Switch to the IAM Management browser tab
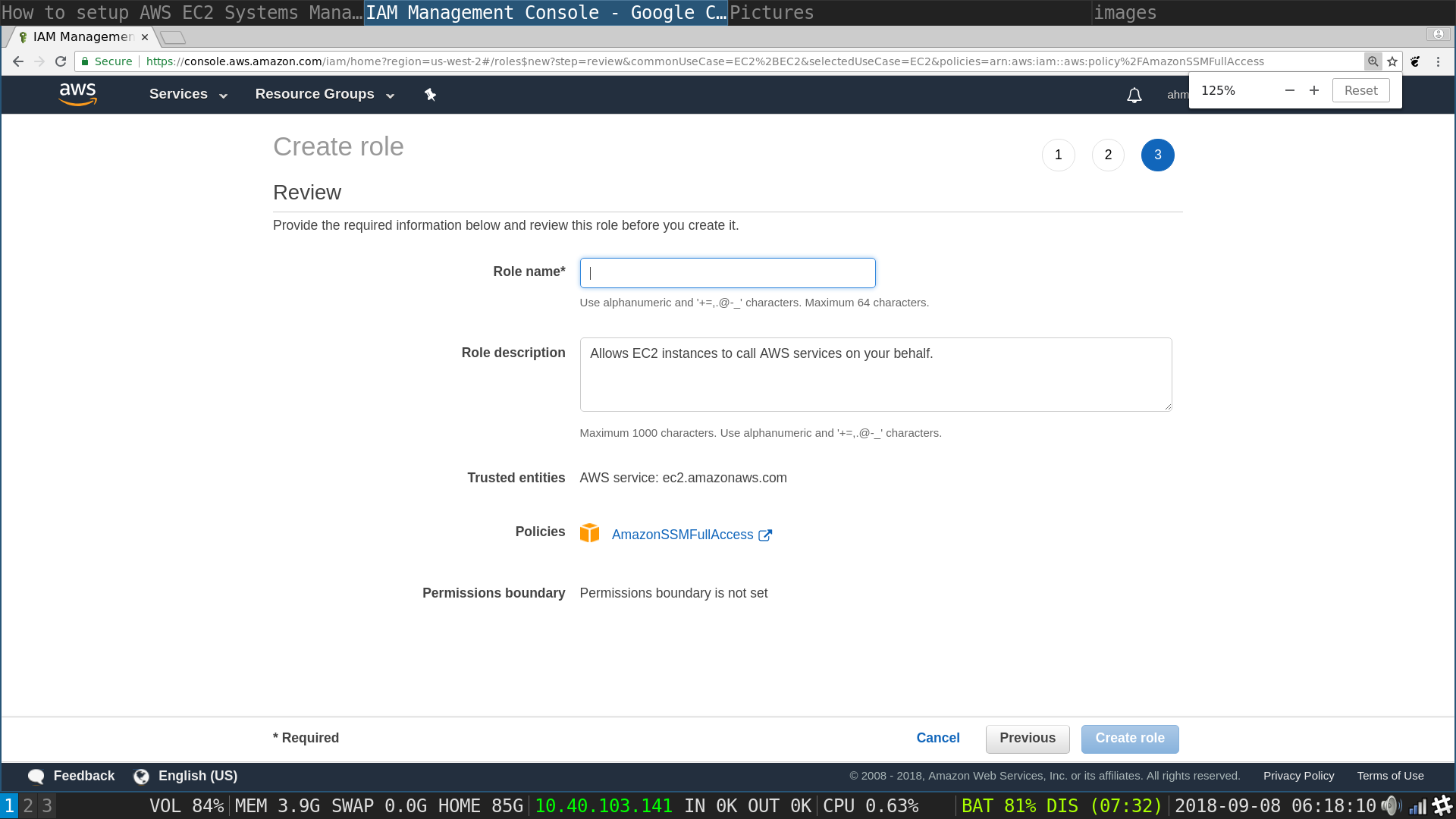 [x=82, y=36]
